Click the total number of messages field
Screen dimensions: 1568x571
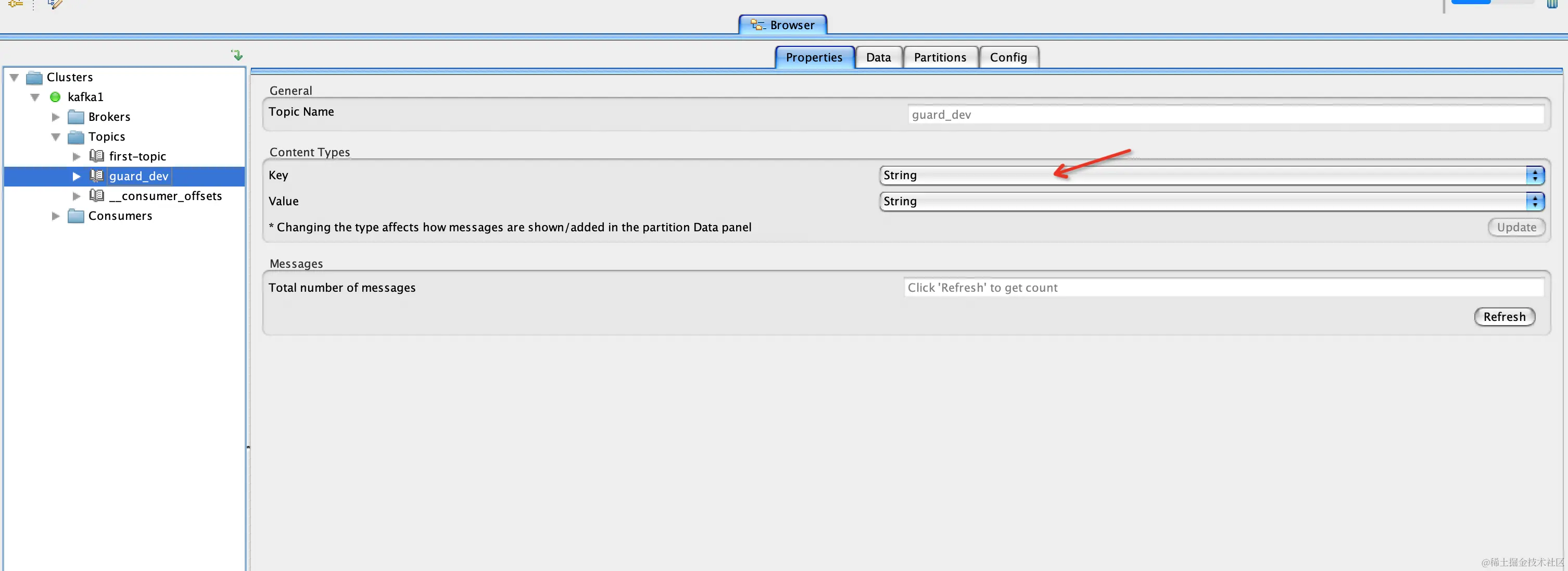click(1222, 288)
